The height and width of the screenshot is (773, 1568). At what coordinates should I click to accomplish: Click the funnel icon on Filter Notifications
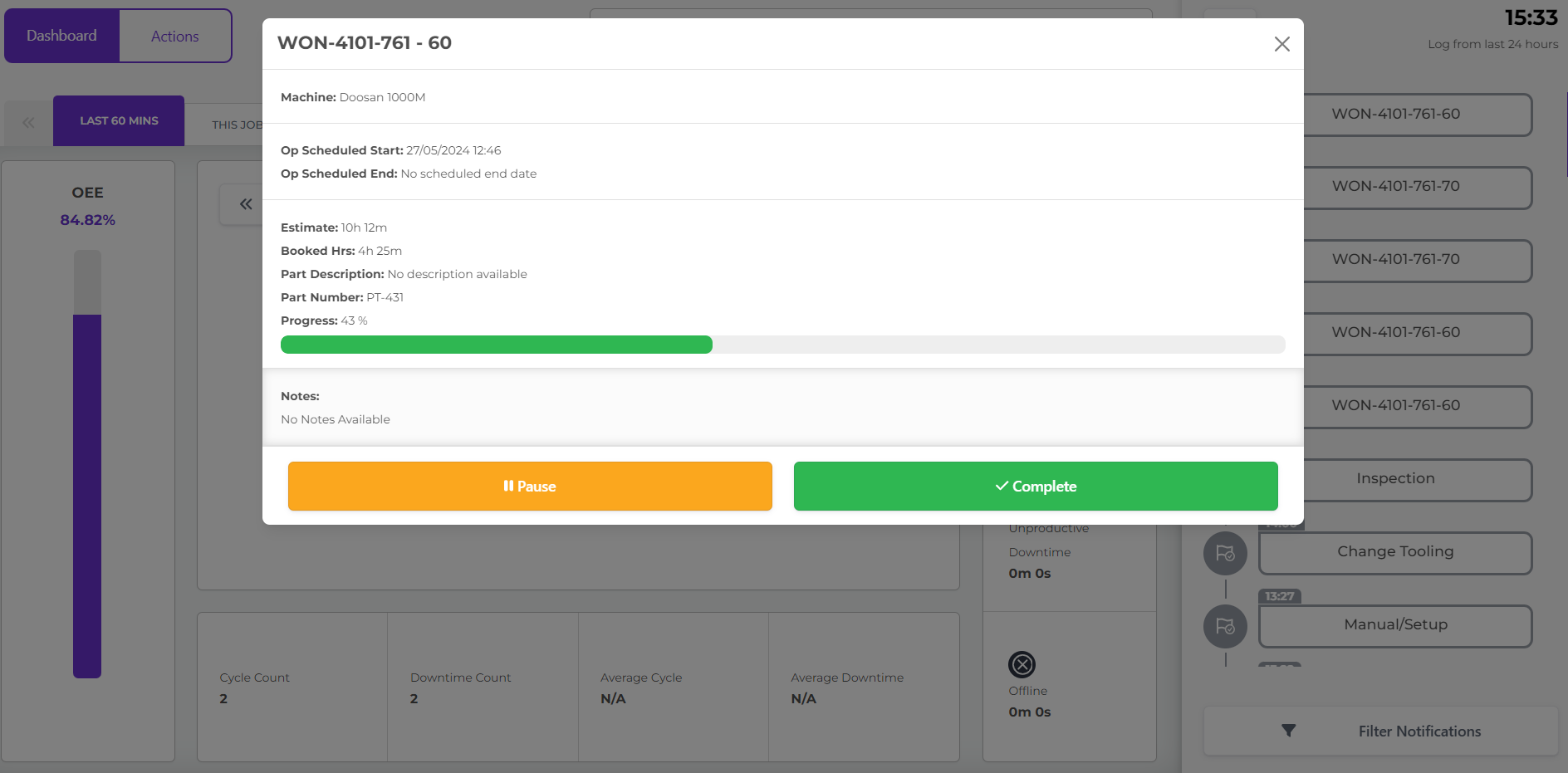[x=1287, y=731]
